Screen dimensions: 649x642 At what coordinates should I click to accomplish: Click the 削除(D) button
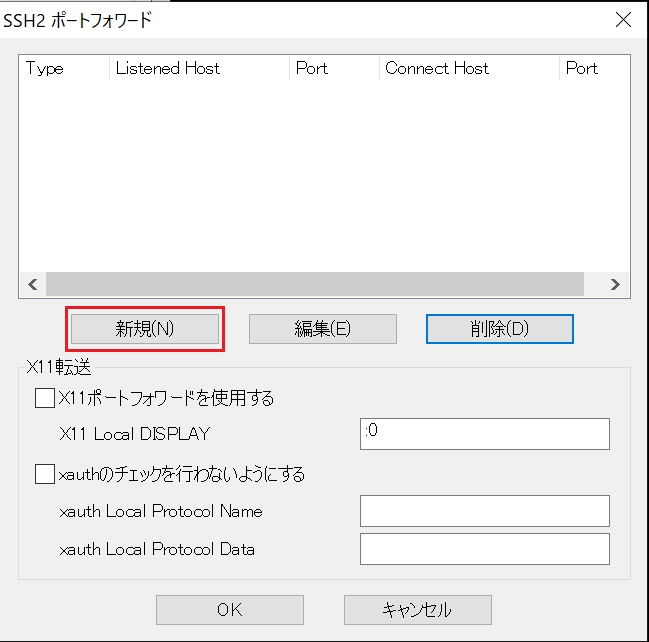point(500,329)
